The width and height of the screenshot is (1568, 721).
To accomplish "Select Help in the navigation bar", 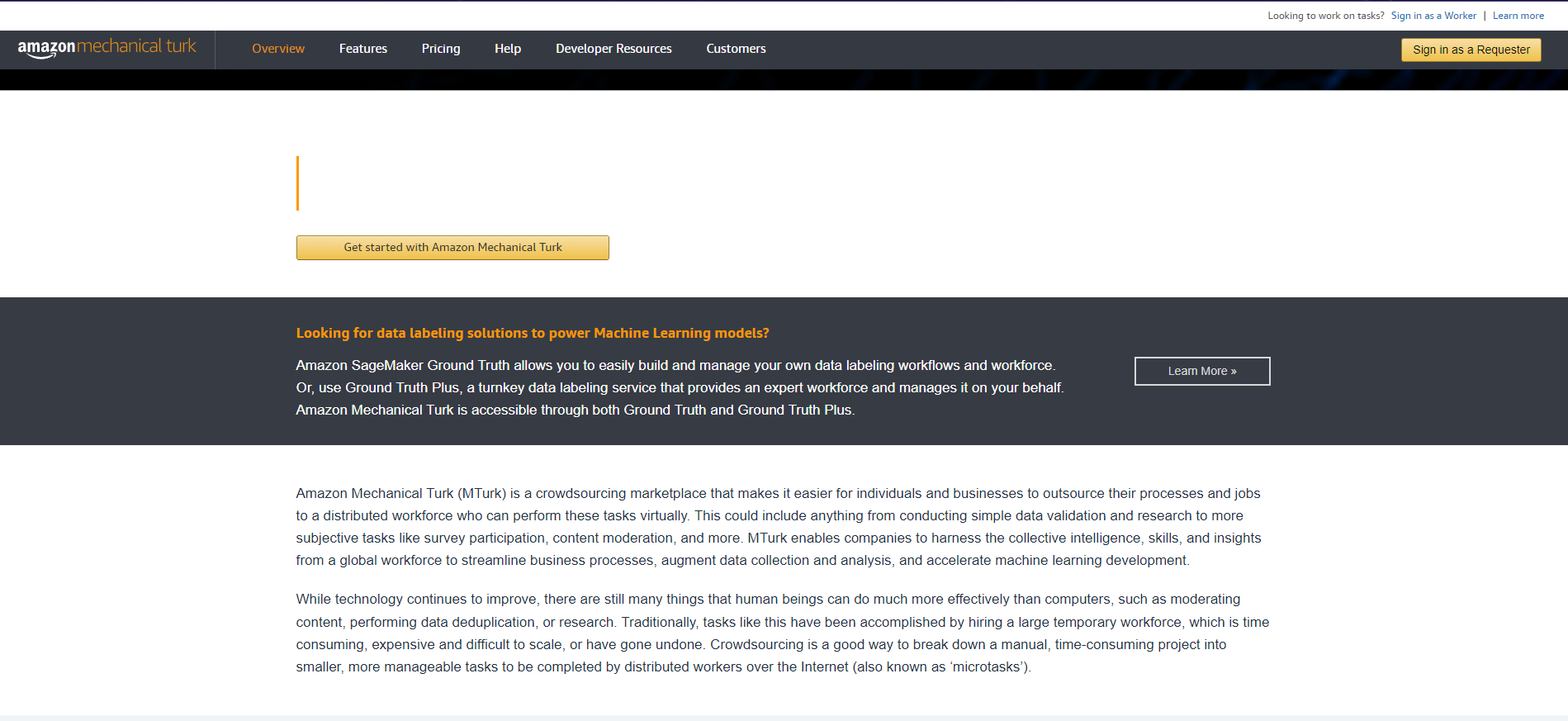I will (x=508, y=49).
